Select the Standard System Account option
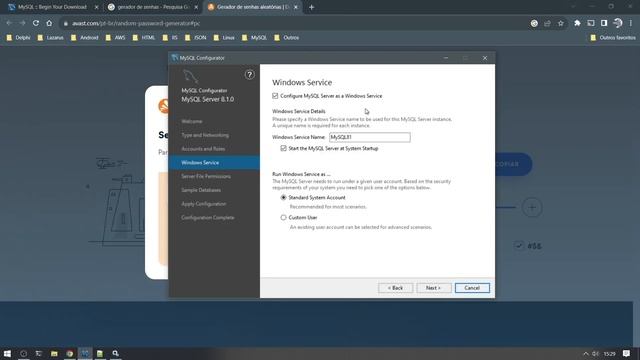Screen dimensions: 640x360 tap(283, 198)
